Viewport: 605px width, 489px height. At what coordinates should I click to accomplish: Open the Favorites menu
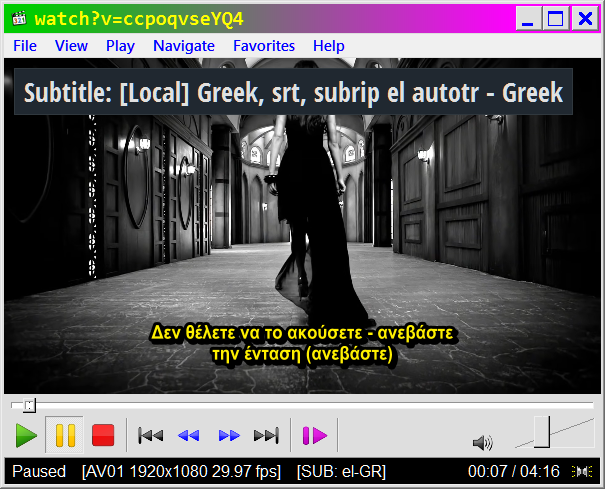264,46
